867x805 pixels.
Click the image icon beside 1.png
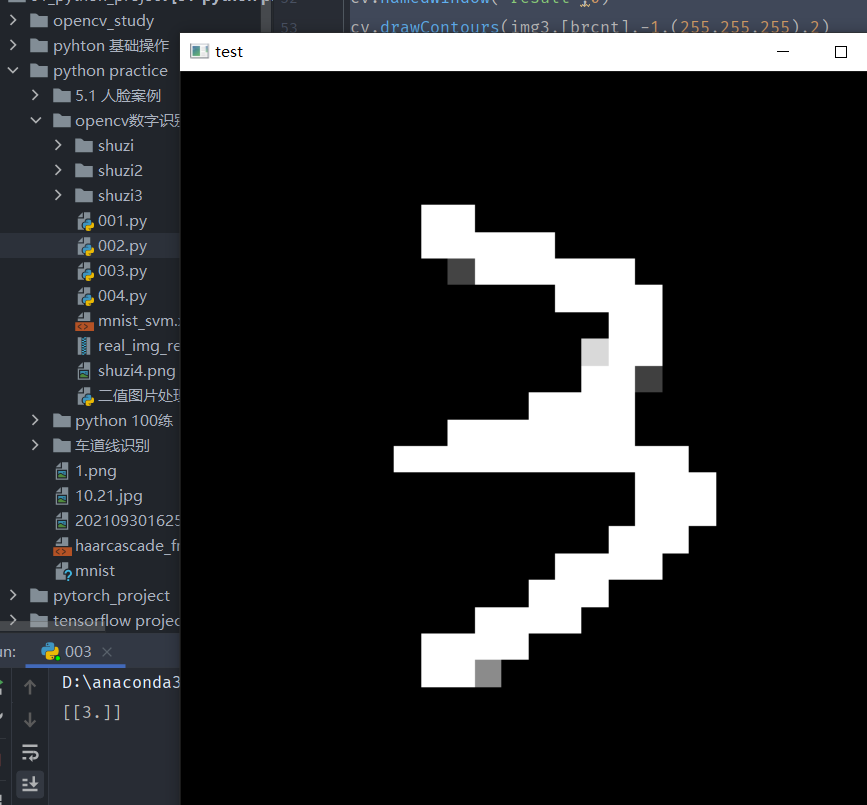62,470
